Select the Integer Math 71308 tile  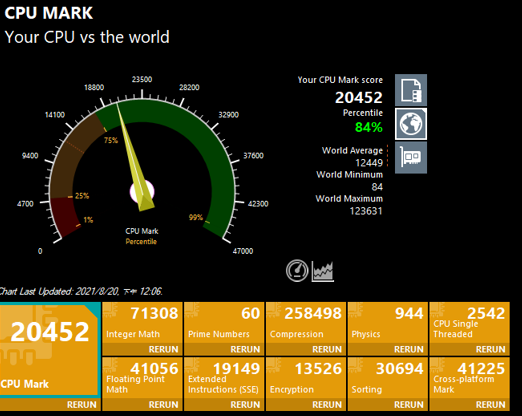(x=142, y=323)
